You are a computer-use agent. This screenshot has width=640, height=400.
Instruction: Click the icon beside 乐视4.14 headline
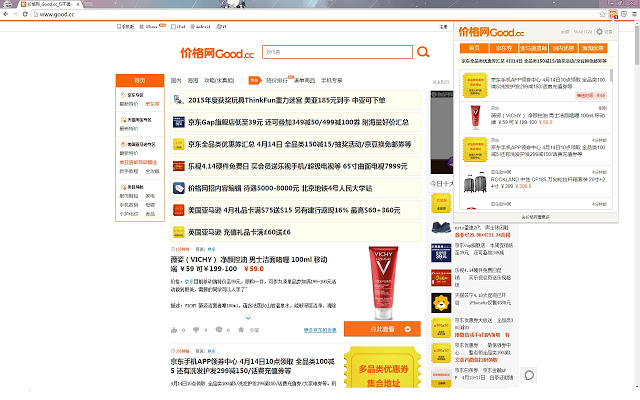pos(179,166)
